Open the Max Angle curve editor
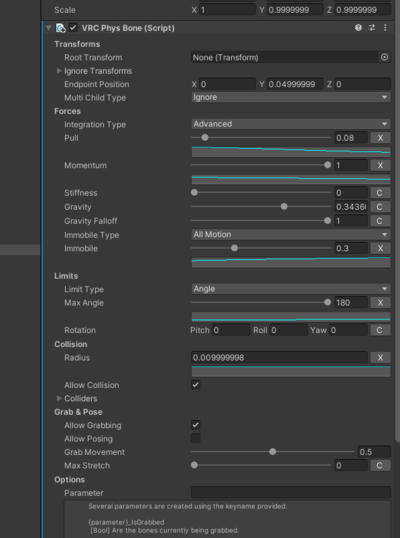Viewport: 400px width, 538px height. tap(291, 316)
